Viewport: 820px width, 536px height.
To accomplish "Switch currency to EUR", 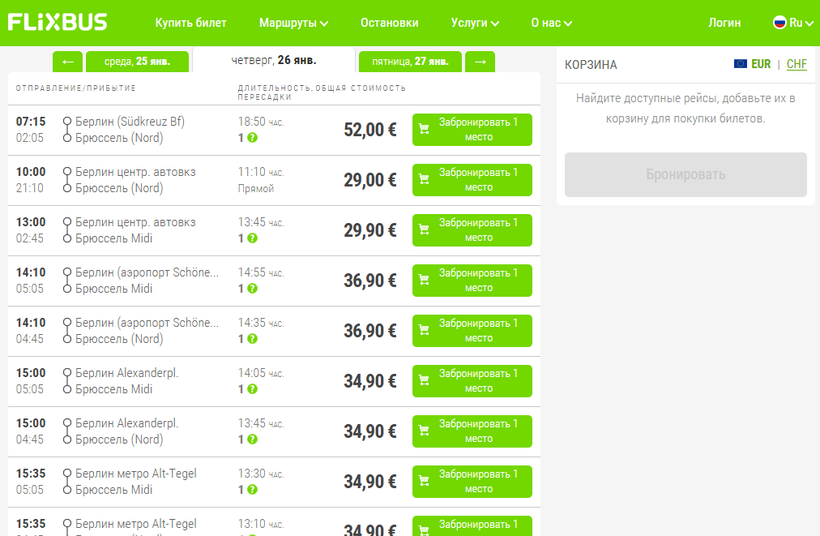I will [761, 64].
